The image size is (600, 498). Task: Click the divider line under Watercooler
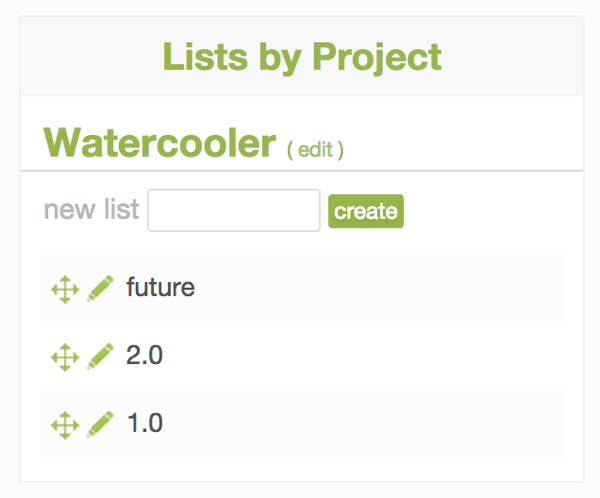[x=450, y=171]
